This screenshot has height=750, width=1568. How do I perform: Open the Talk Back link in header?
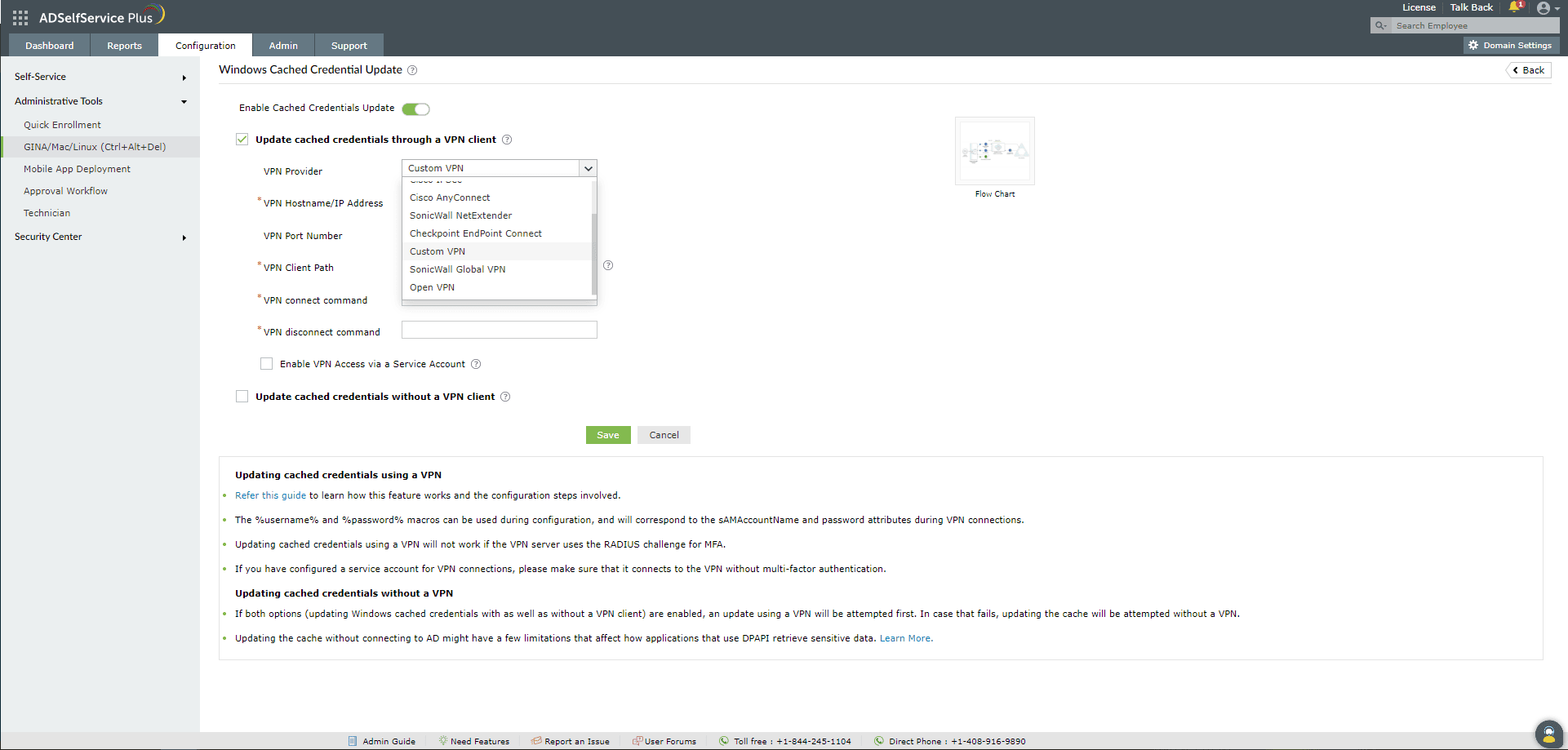1472,7
